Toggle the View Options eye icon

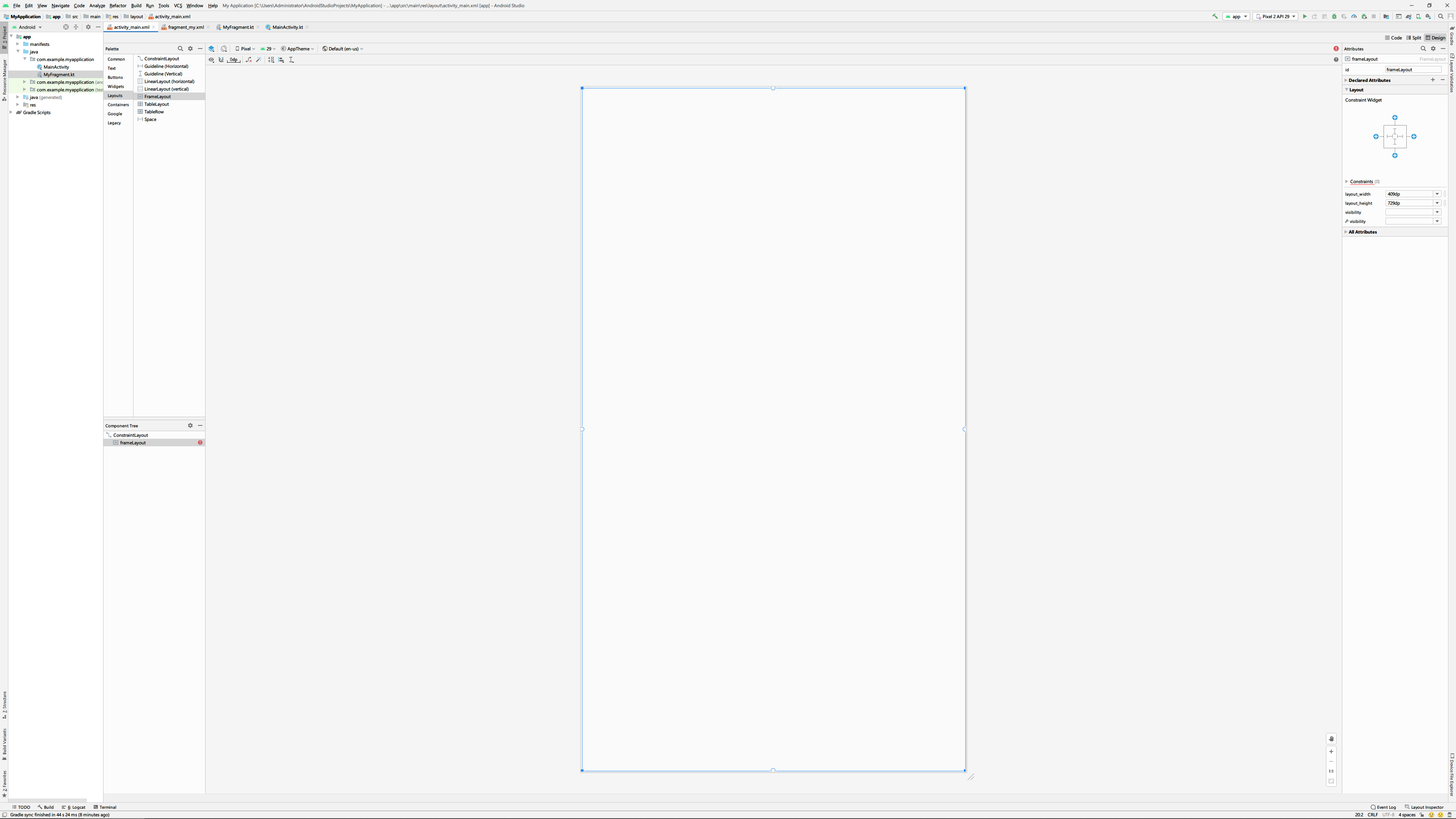(212, 60)
